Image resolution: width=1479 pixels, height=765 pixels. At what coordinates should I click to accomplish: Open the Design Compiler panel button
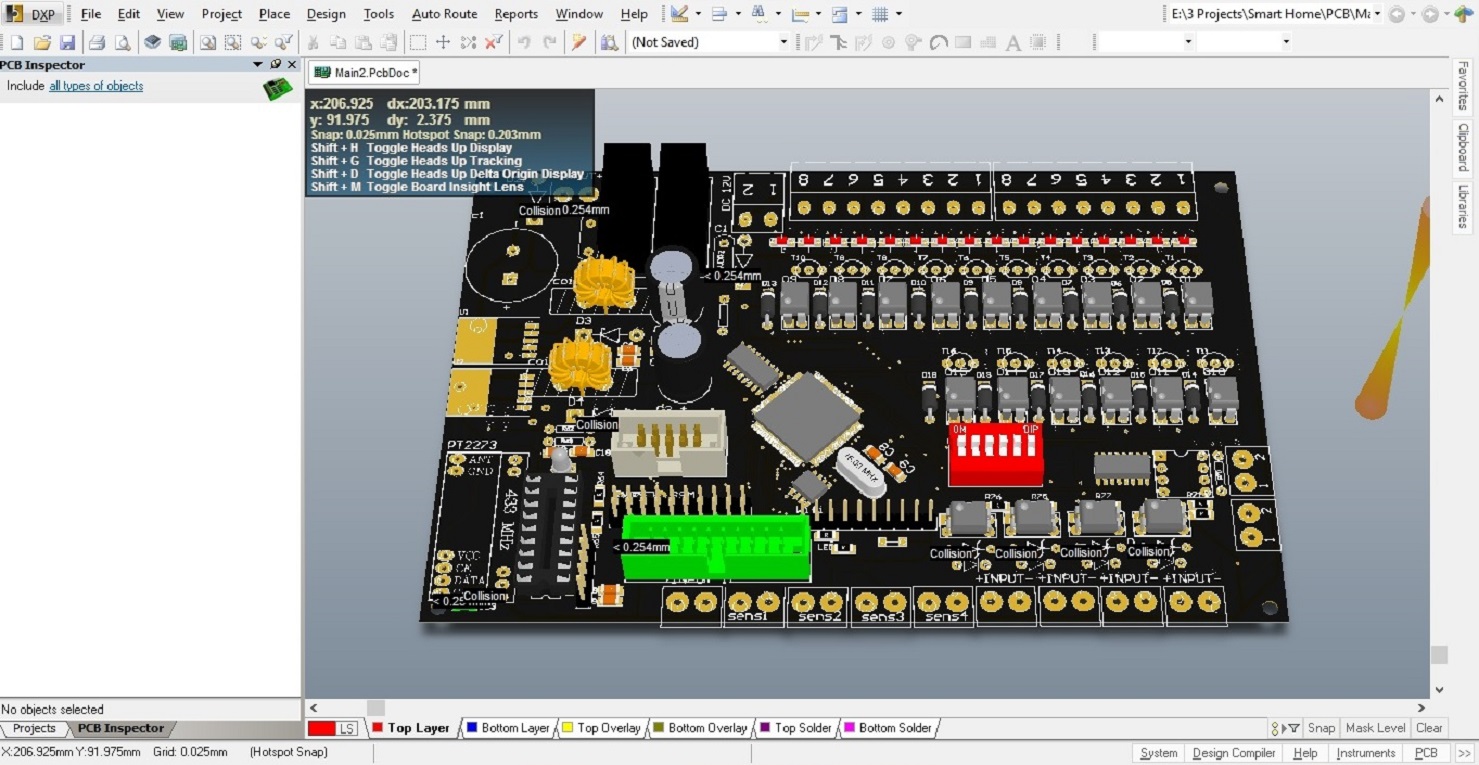click(1234, 753)
